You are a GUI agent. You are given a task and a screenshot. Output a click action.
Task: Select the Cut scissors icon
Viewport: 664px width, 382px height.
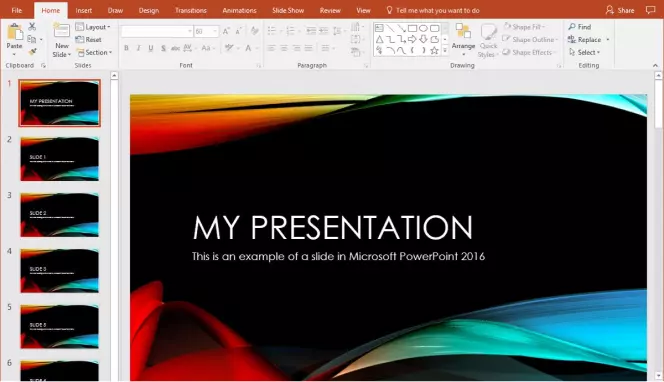(32, 26)
